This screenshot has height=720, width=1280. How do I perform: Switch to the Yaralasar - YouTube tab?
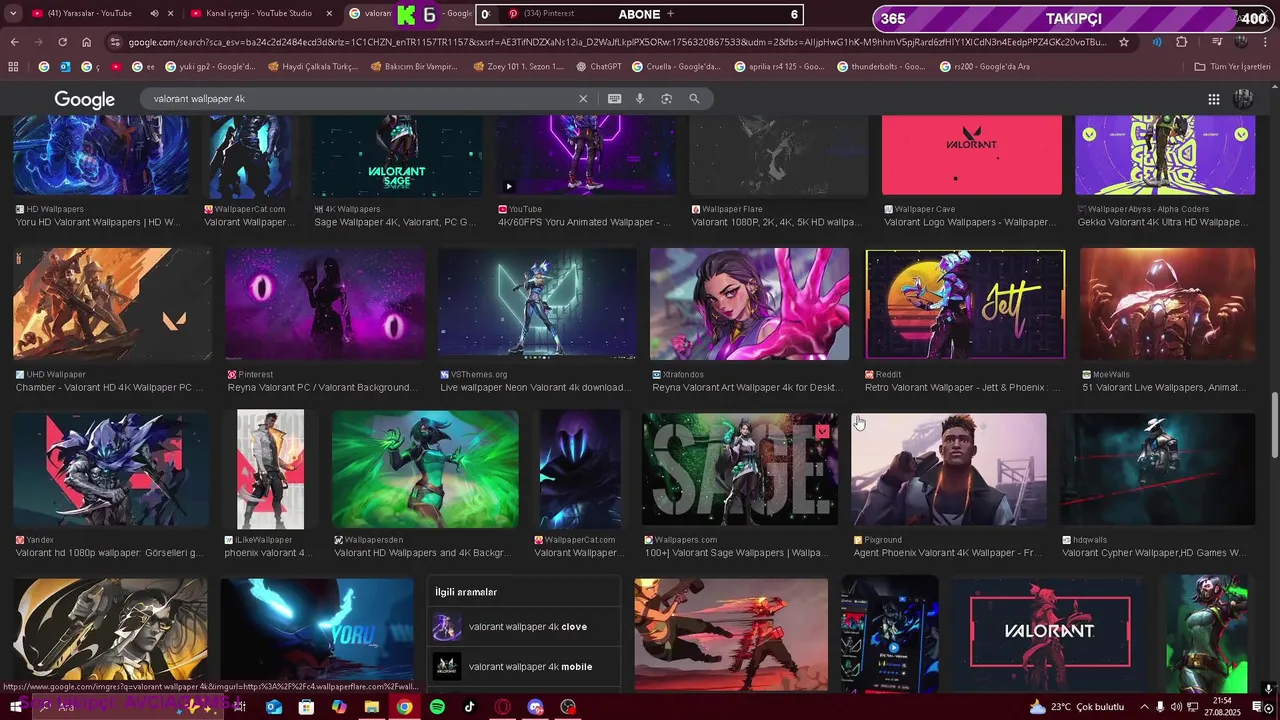coord(90,14)
